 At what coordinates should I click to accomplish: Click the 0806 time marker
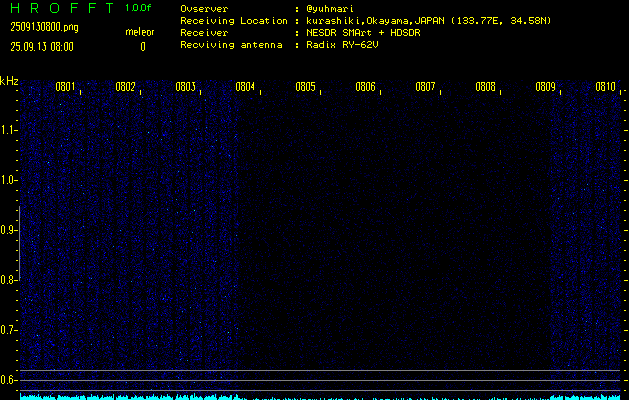pyautogui.click(x=365, y=87)
